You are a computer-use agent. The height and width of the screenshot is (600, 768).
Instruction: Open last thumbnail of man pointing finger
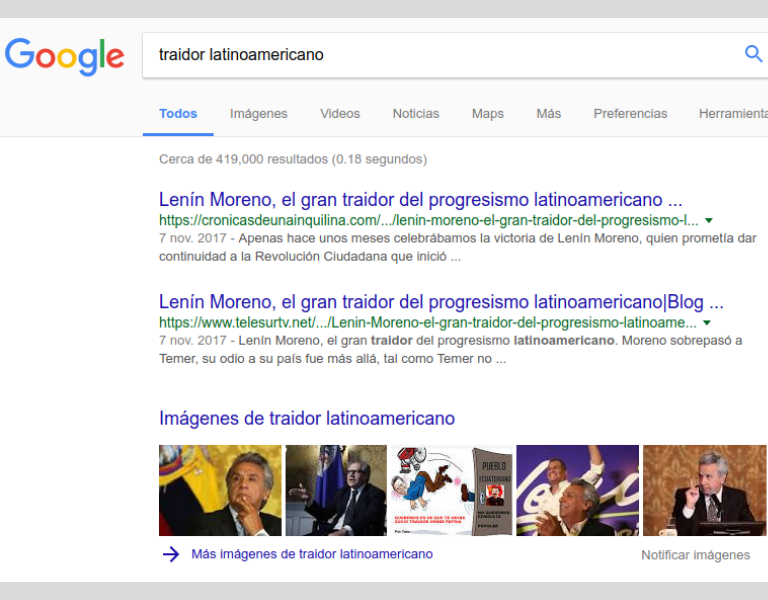(704, 490)
